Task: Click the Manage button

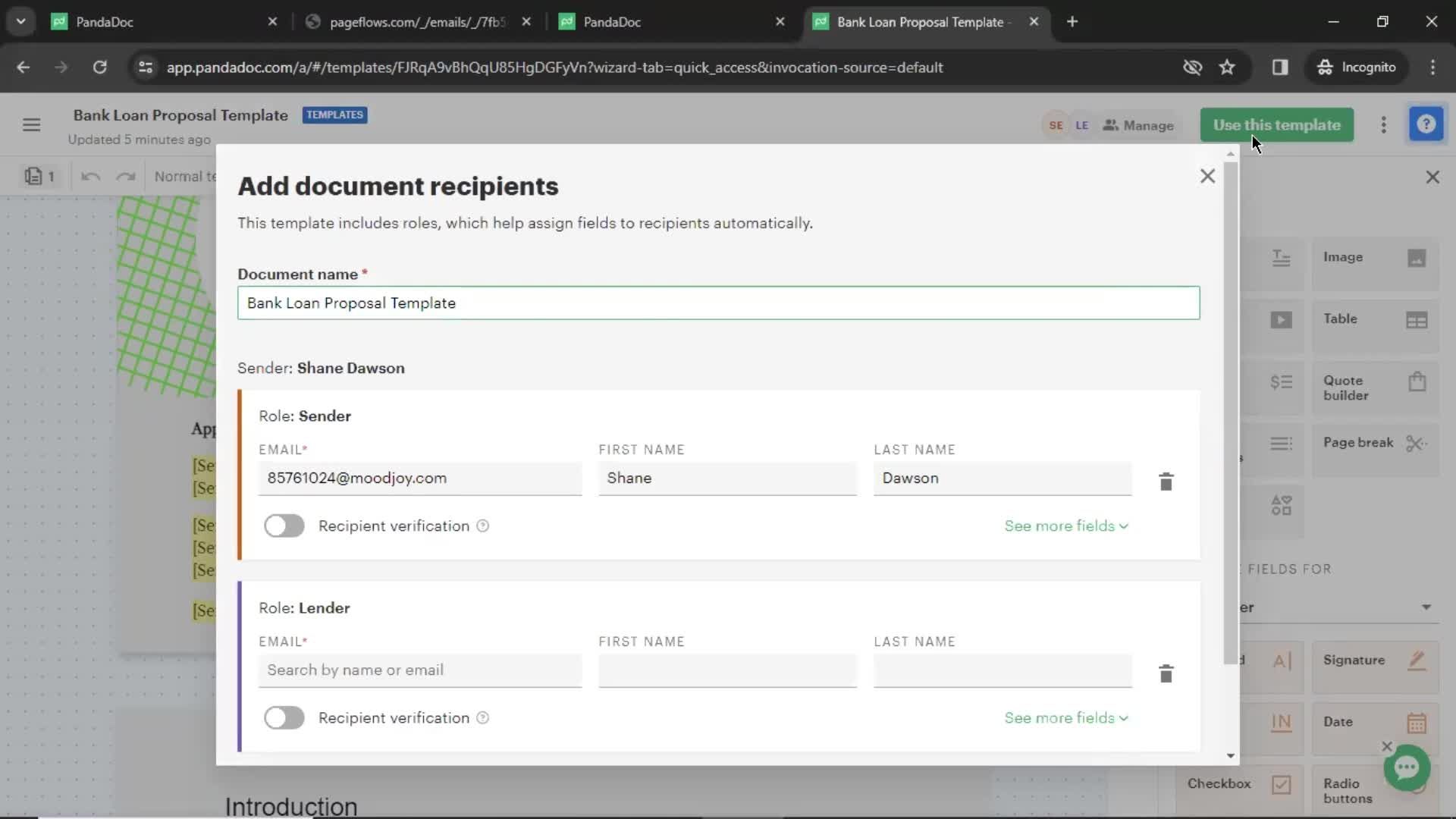Action: pos(1138,125)
